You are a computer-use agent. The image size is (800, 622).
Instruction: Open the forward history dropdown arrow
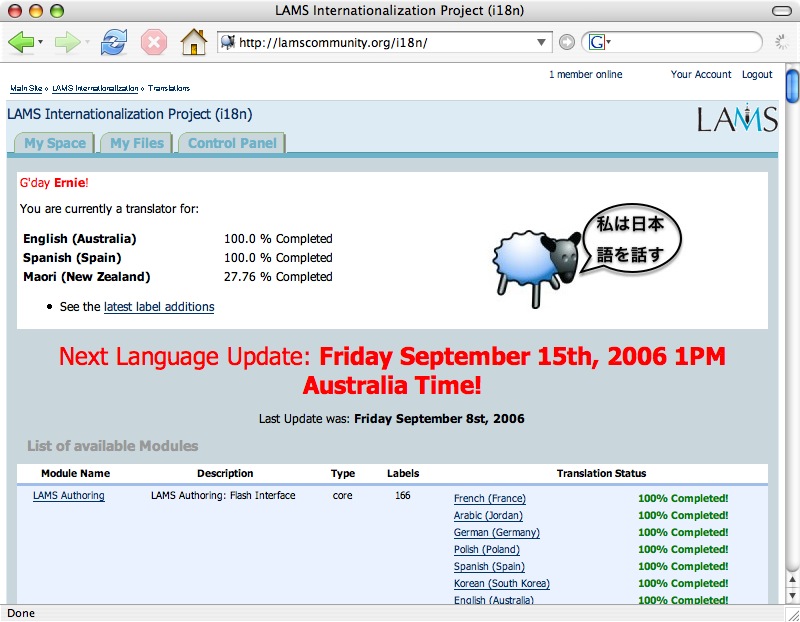click(x=87, y=43)
